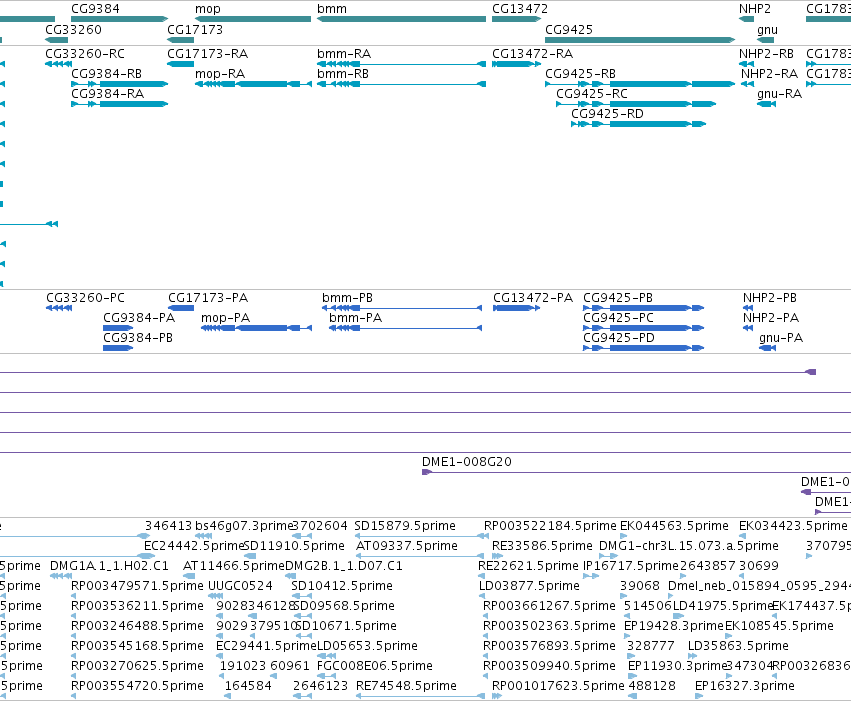
Task: Click EST RP003536211.5prime
Action: pyautogui.click(x=137, y=606)
